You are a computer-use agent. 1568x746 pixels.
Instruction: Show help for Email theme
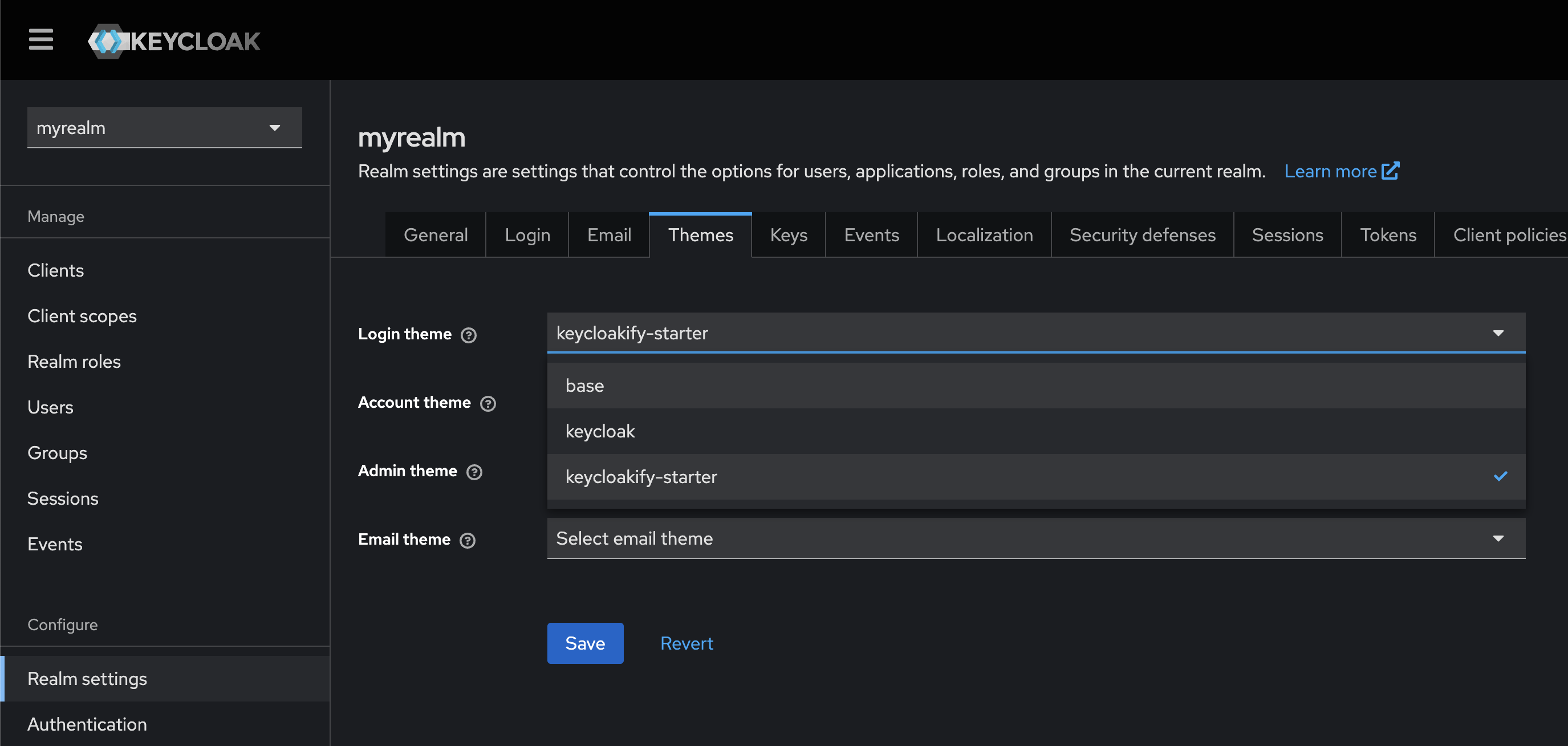tap(467, 540)
